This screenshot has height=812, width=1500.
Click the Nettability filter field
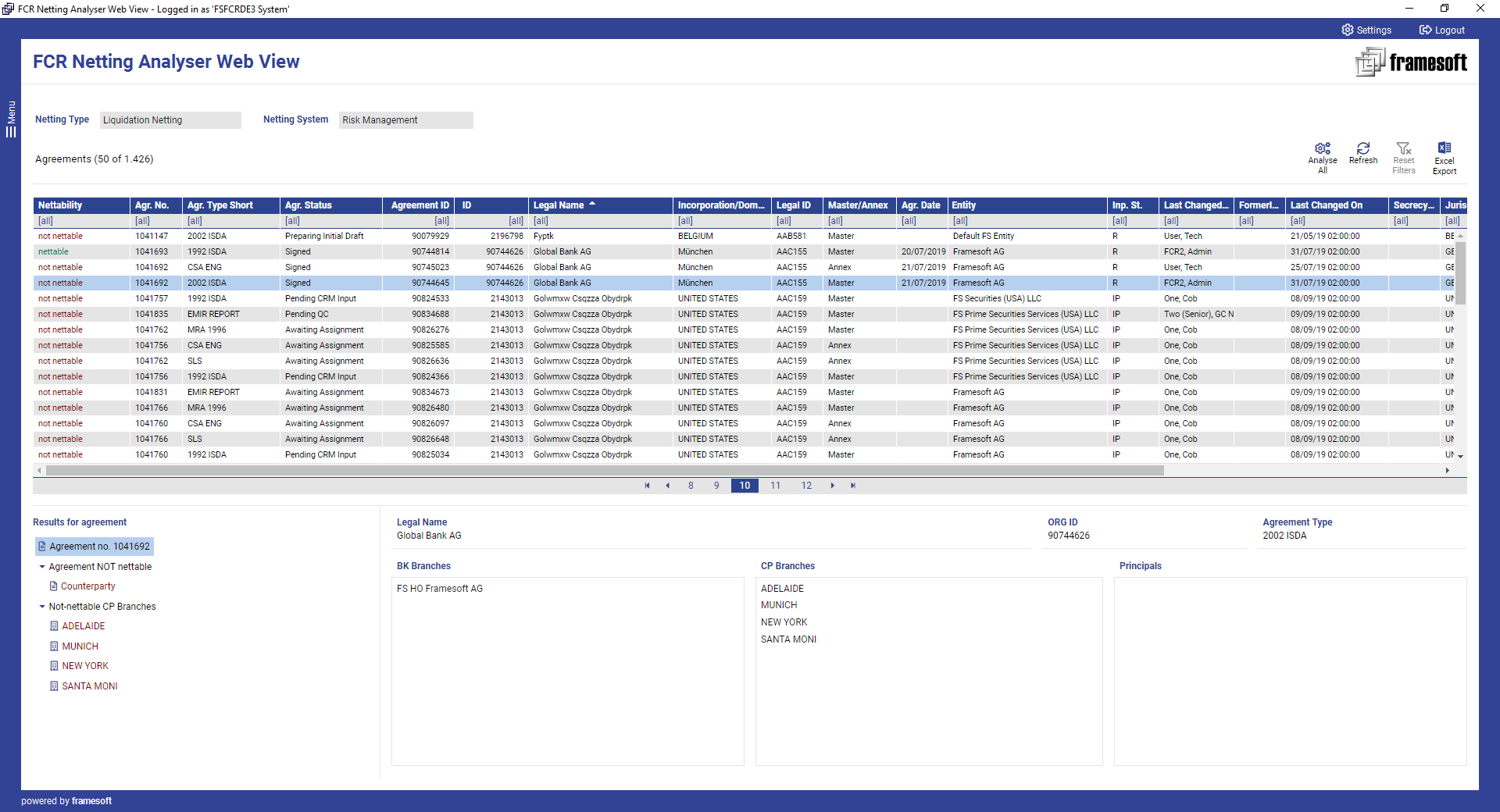[x=81, y=221]
